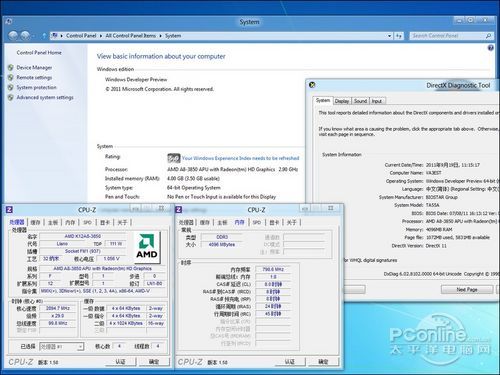The image size is (500, 375).
Task: Open the 主板 tab in left CPU-Z window
Action: (x=53, y=222)
